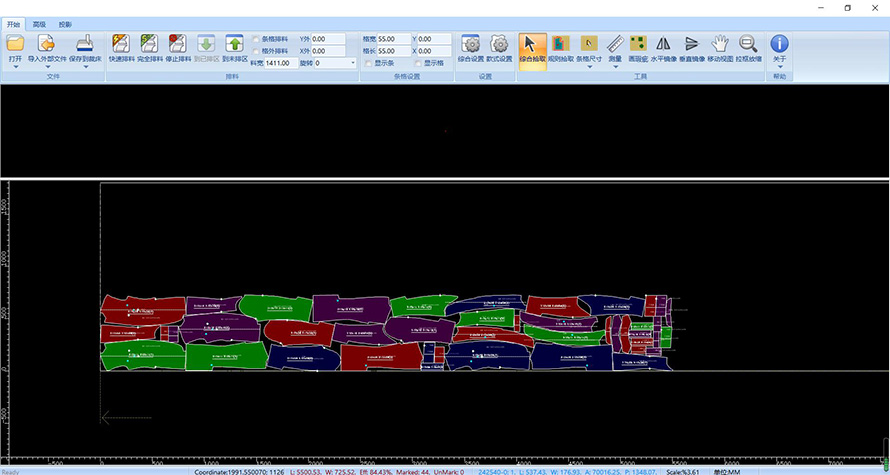This screenshot has height=475, width=890.
Task: Select the 拉框放缩 zoom magnifier tool
Action: pos(748,45)
